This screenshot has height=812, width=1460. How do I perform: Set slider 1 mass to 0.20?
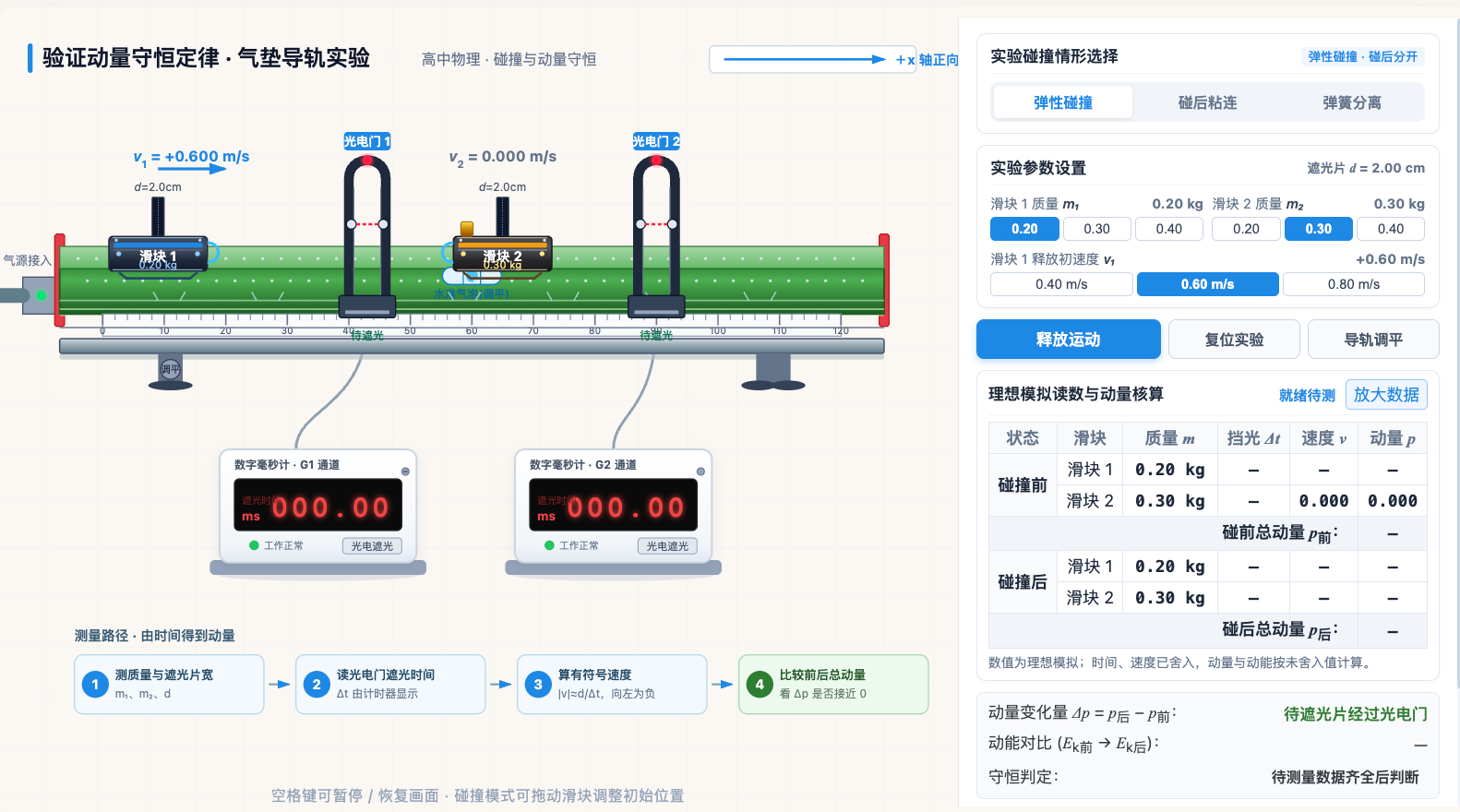tap(1024, 229)
